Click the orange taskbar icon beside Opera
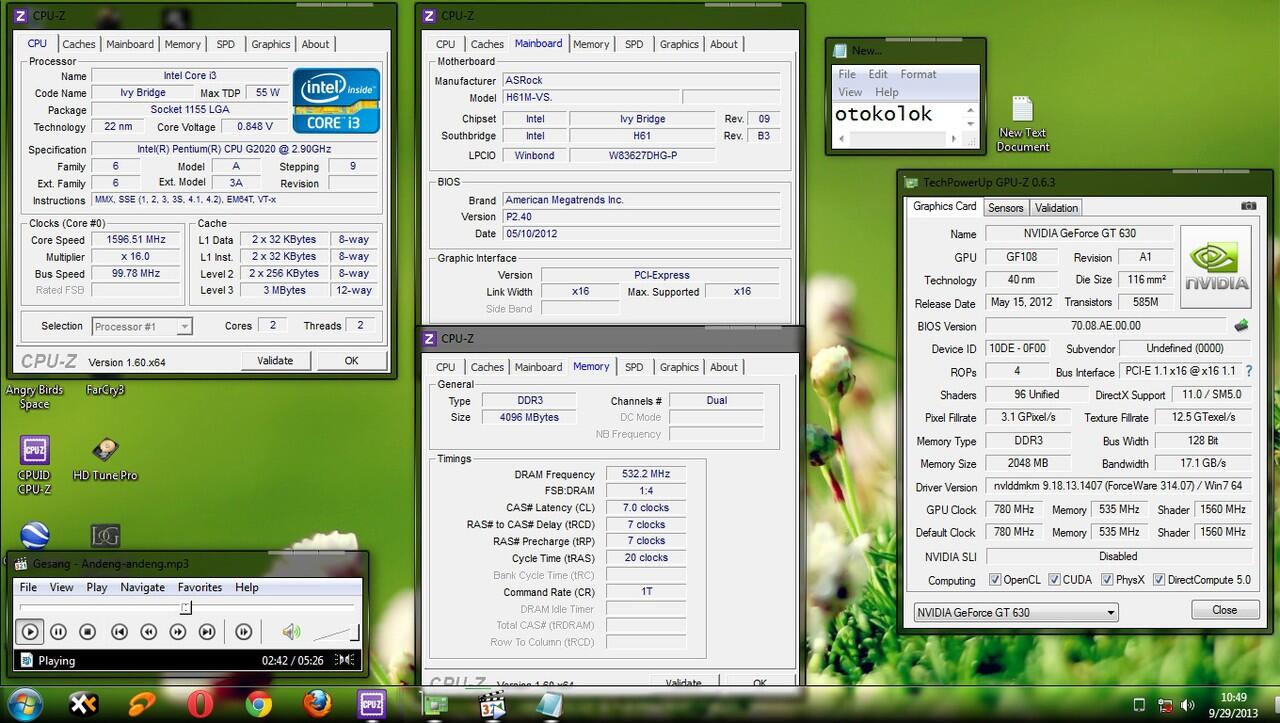The width and height of the screenshot is (1280, 723). (x=142, y=704)
